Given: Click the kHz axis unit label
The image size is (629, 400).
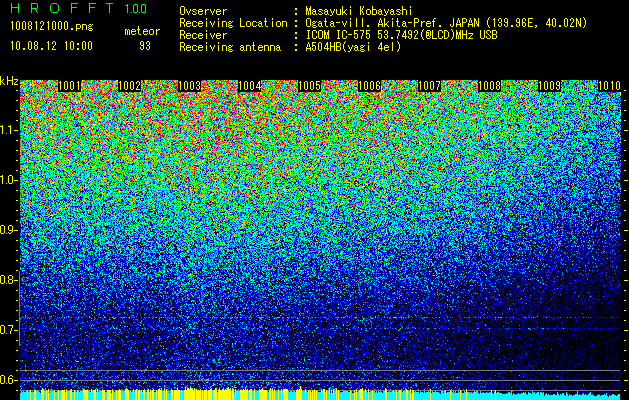Looking at the screenshot, I should click(9, 81).
